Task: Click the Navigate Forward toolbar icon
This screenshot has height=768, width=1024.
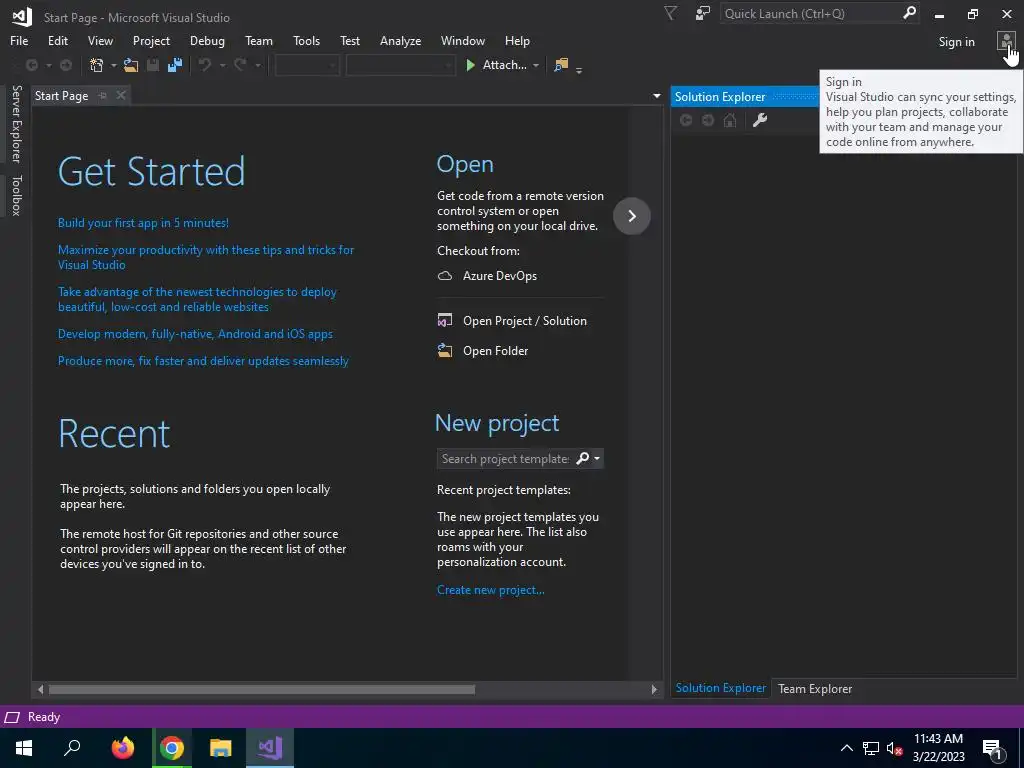Action: coord(66,65)
